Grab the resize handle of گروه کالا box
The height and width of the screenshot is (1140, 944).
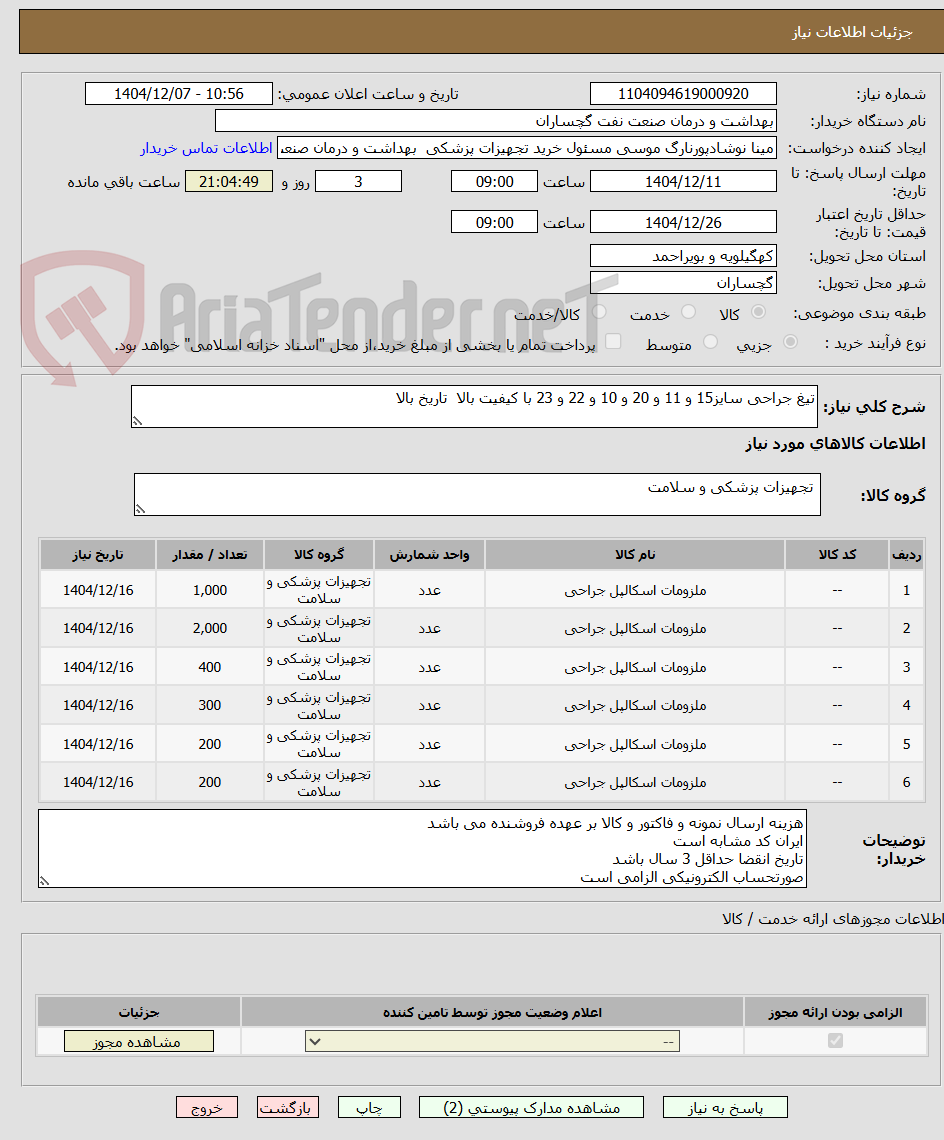click(x=140, y=509)
